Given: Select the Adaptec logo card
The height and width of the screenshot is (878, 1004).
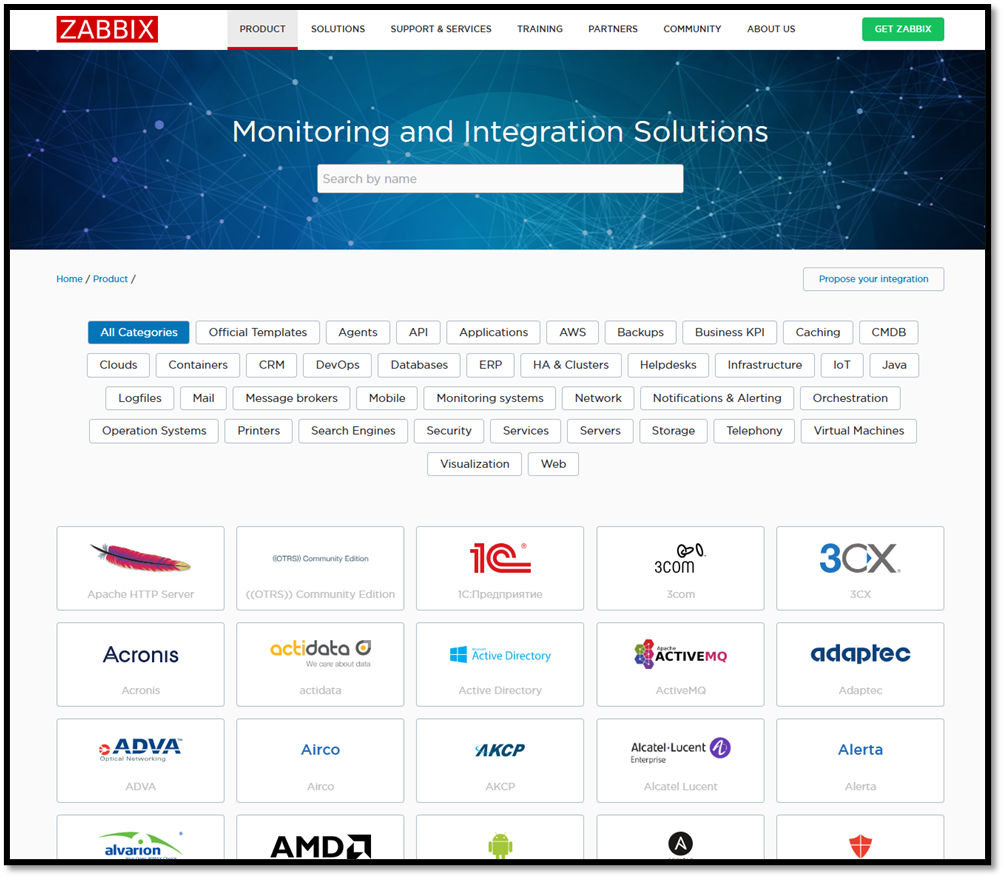Looking at the screenshot, I should pyautogui.click(x=860, y=664).
